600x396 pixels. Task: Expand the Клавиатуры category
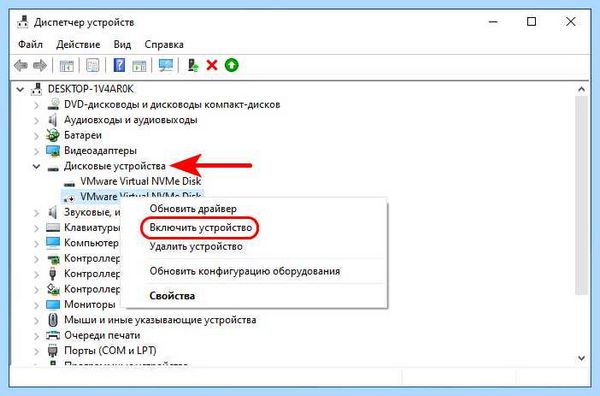click(x=37, y=228)
